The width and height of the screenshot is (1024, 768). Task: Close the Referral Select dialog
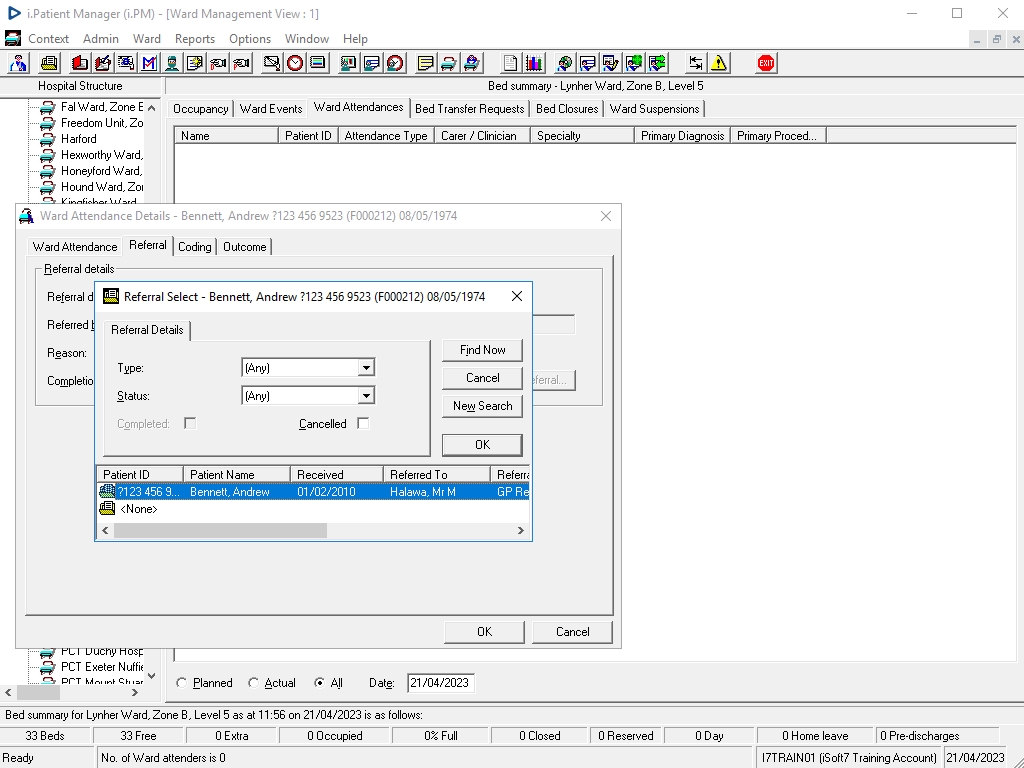(517, 296)
